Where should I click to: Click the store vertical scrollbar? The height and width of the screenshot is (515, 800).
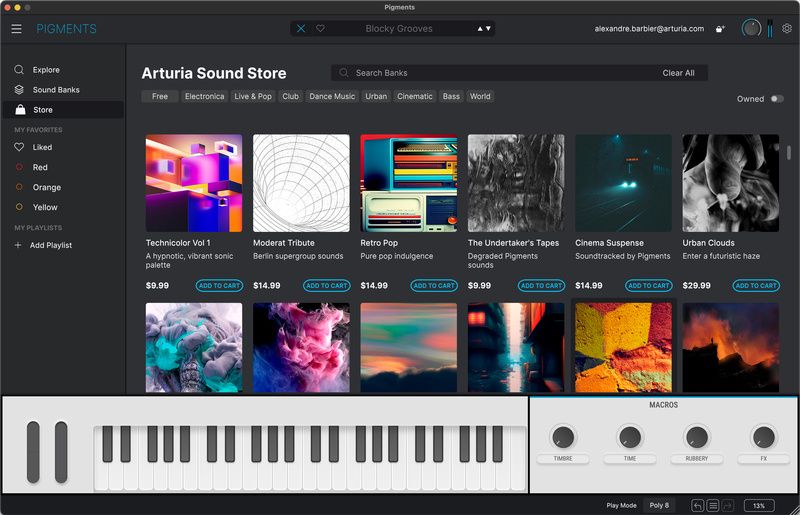click(788, 153)
